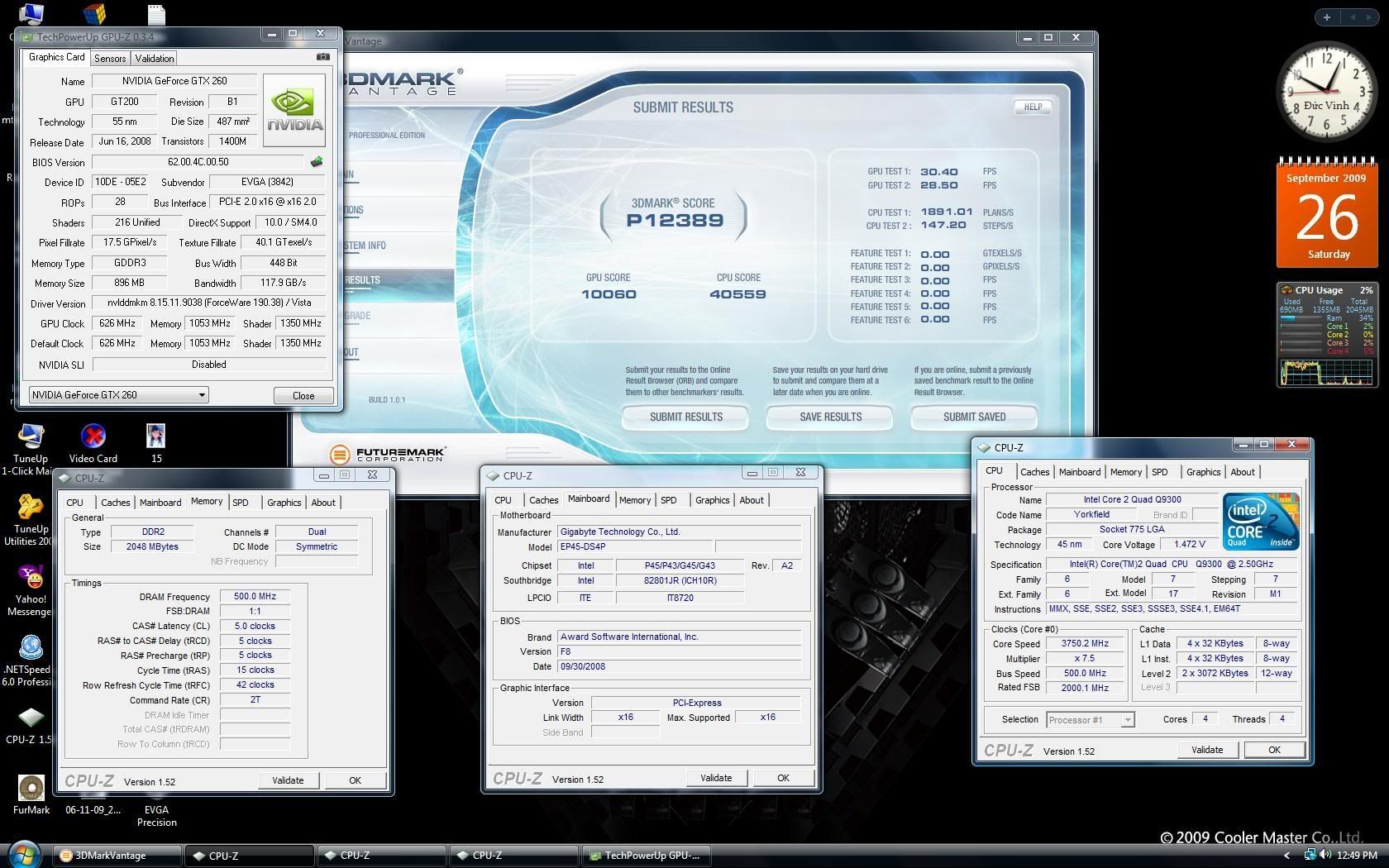Open the GPU selection dropdown in GPU-Z
The width and height of the screenshot is (1389, 868).
(118, 395)
